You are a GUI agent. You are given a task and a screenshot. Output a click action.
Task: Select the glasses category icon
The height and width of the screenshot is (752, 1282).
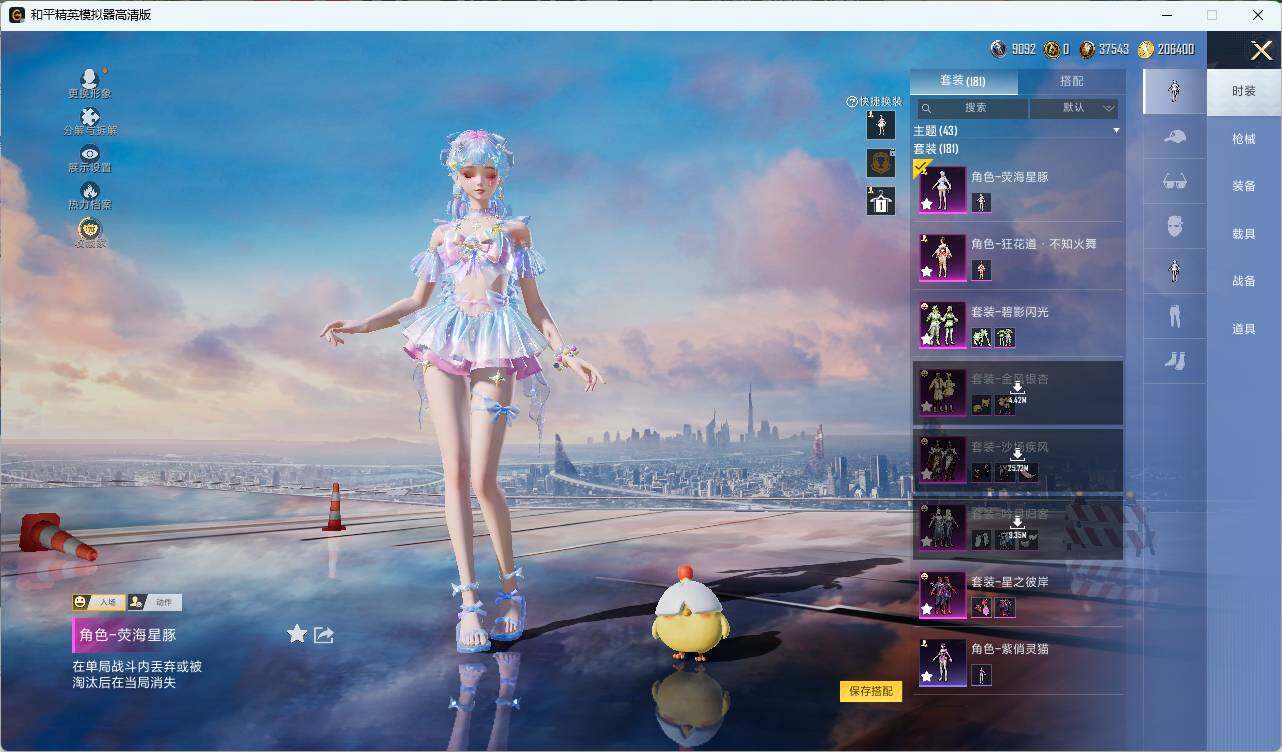coord(1175,182)
